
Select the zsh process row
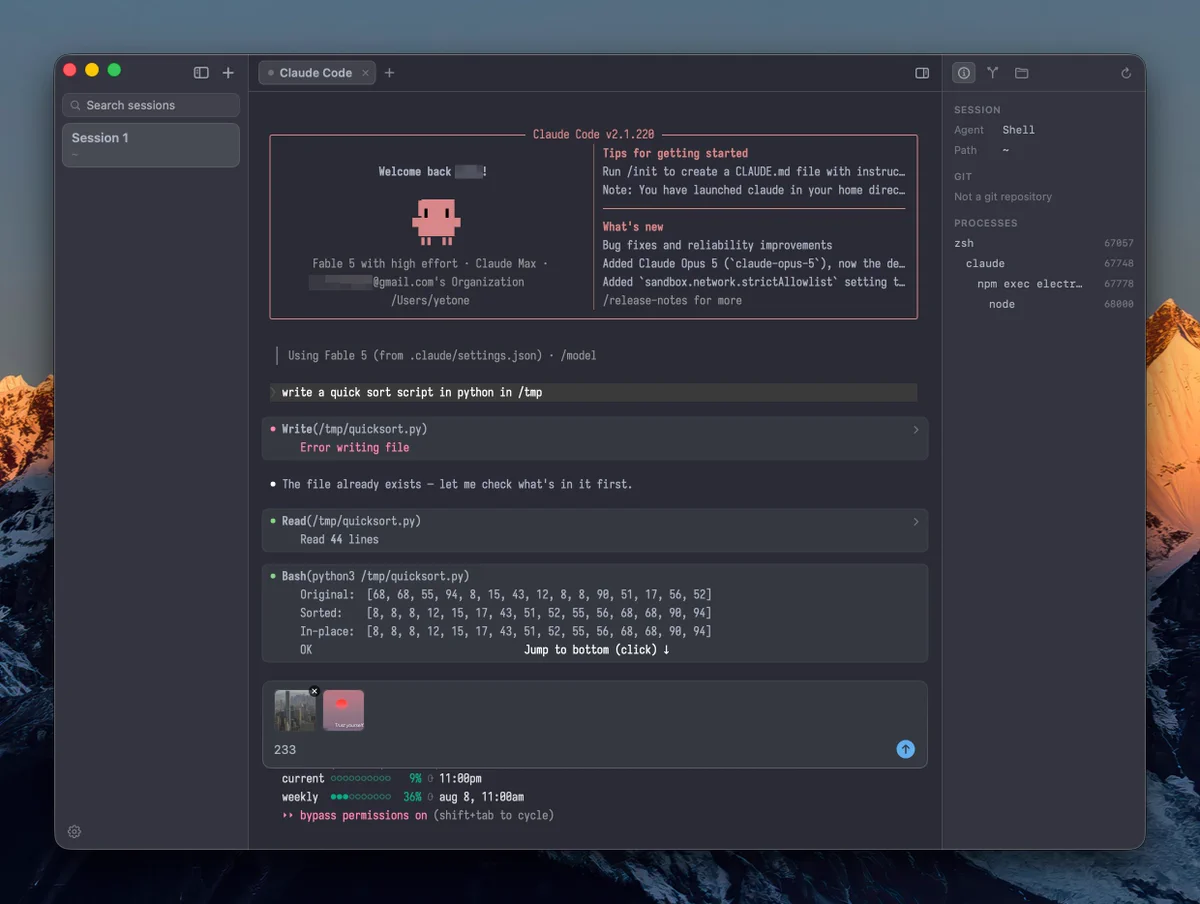click(1044, 243)
